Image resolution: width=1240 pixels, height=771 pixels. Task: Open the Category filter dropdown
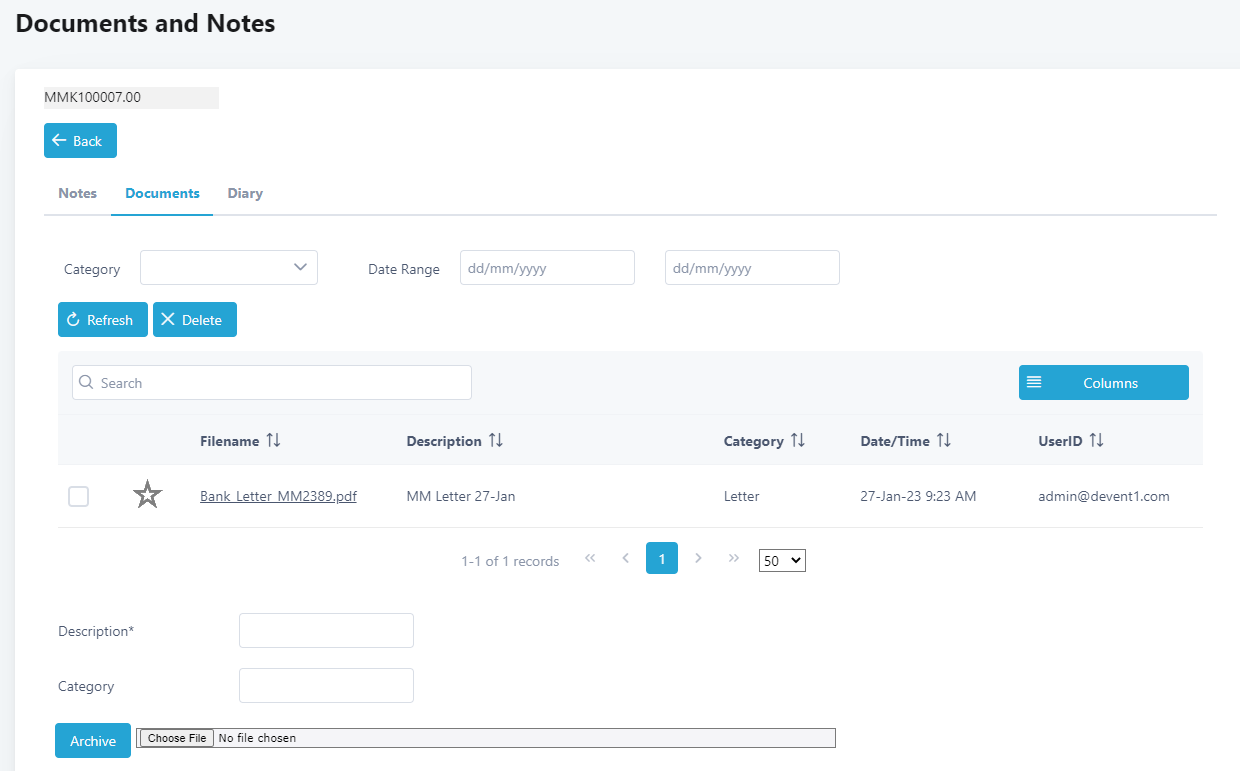click(229, 268)
